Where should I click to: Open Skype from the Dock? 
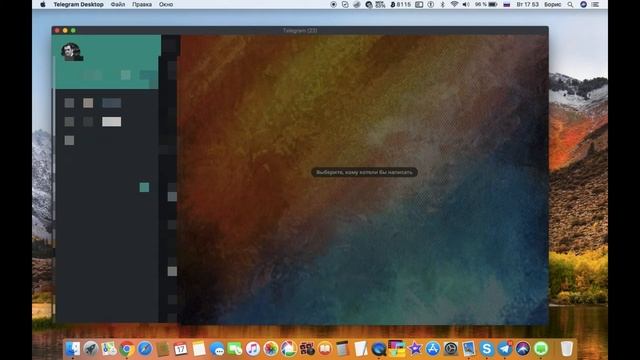pyautogui.click(x=487, y=349)
